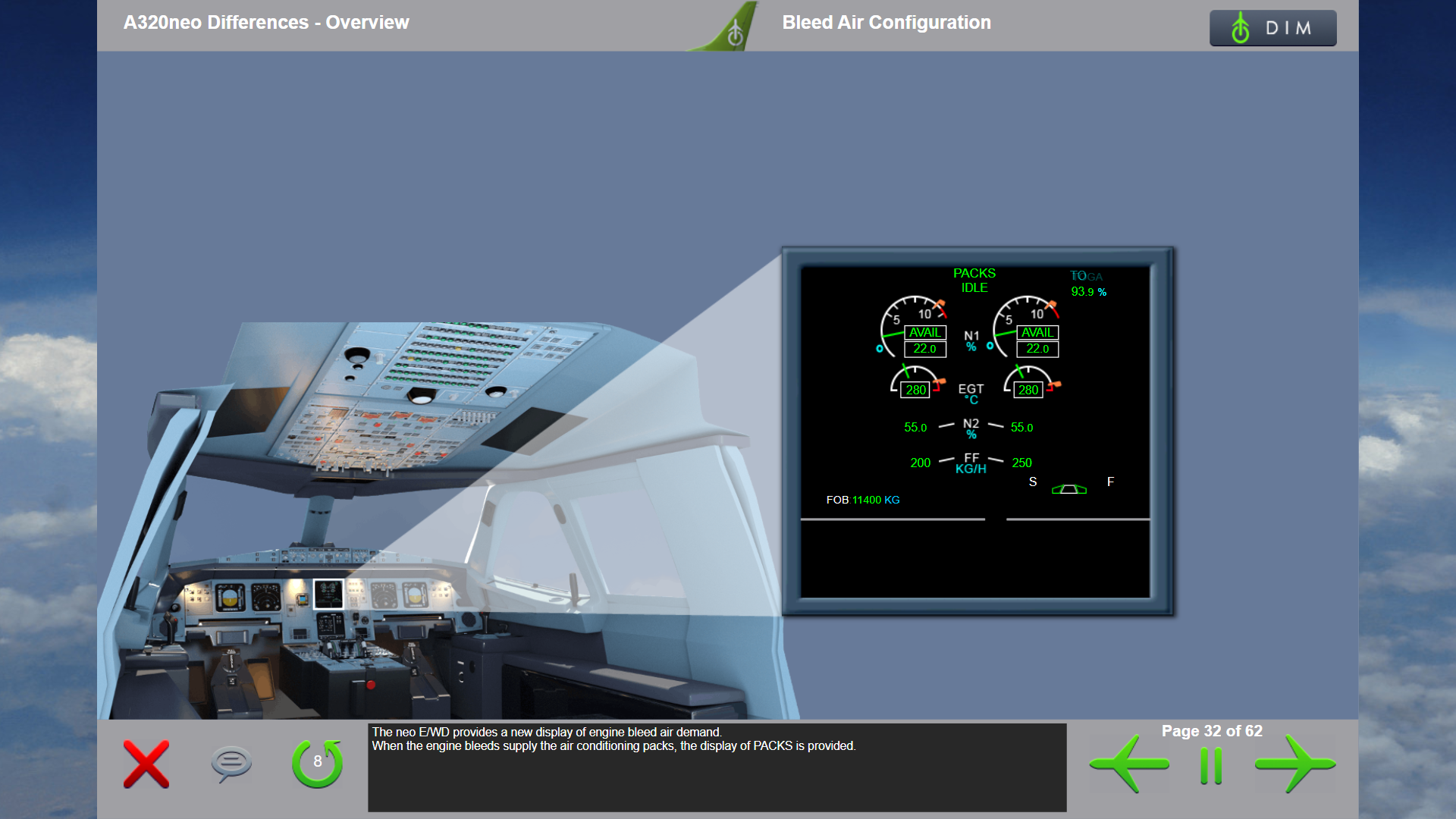Click the right N2 55.0 value
Screen dimensions: 1456x819
[x=1021, y=428]
